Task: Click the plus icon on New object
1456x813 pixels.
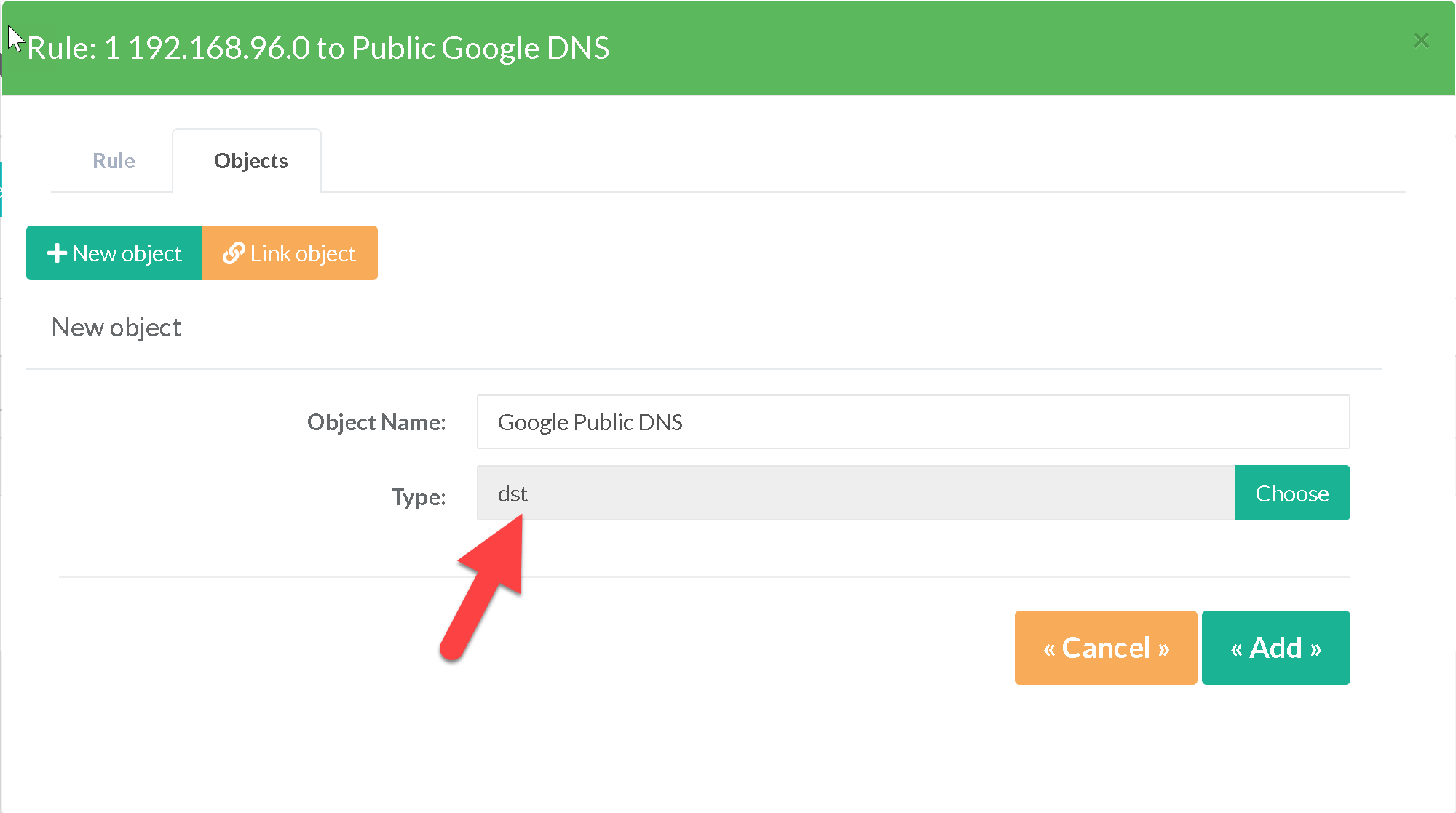Action: point(57,253)
